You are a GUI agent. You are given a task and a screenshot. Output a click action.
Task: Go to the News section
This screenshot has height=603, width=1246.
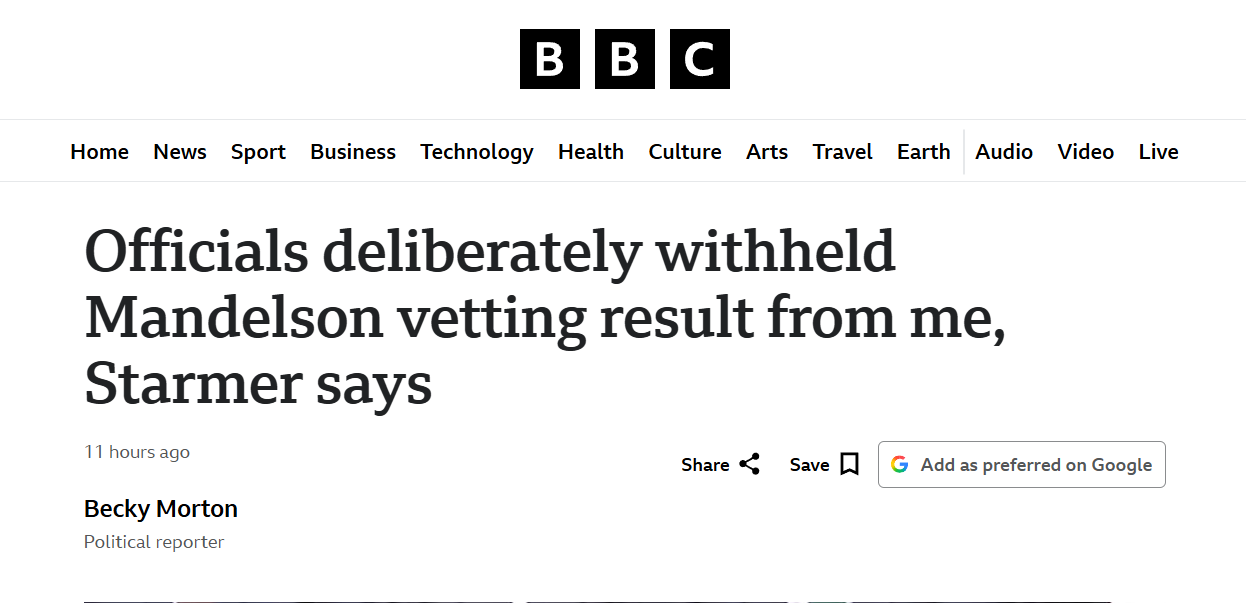(x=180, y=152)
